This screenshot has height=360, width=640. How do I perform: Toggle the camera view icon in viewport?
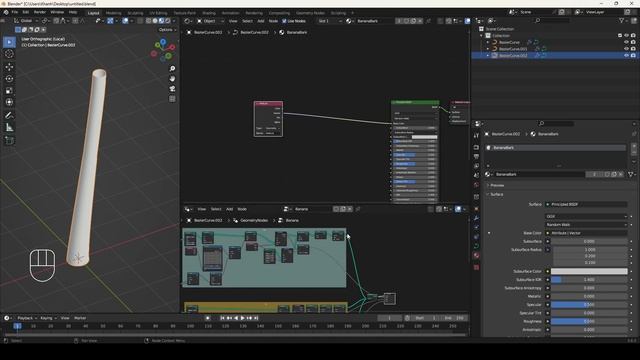click(x=172, y=89)
